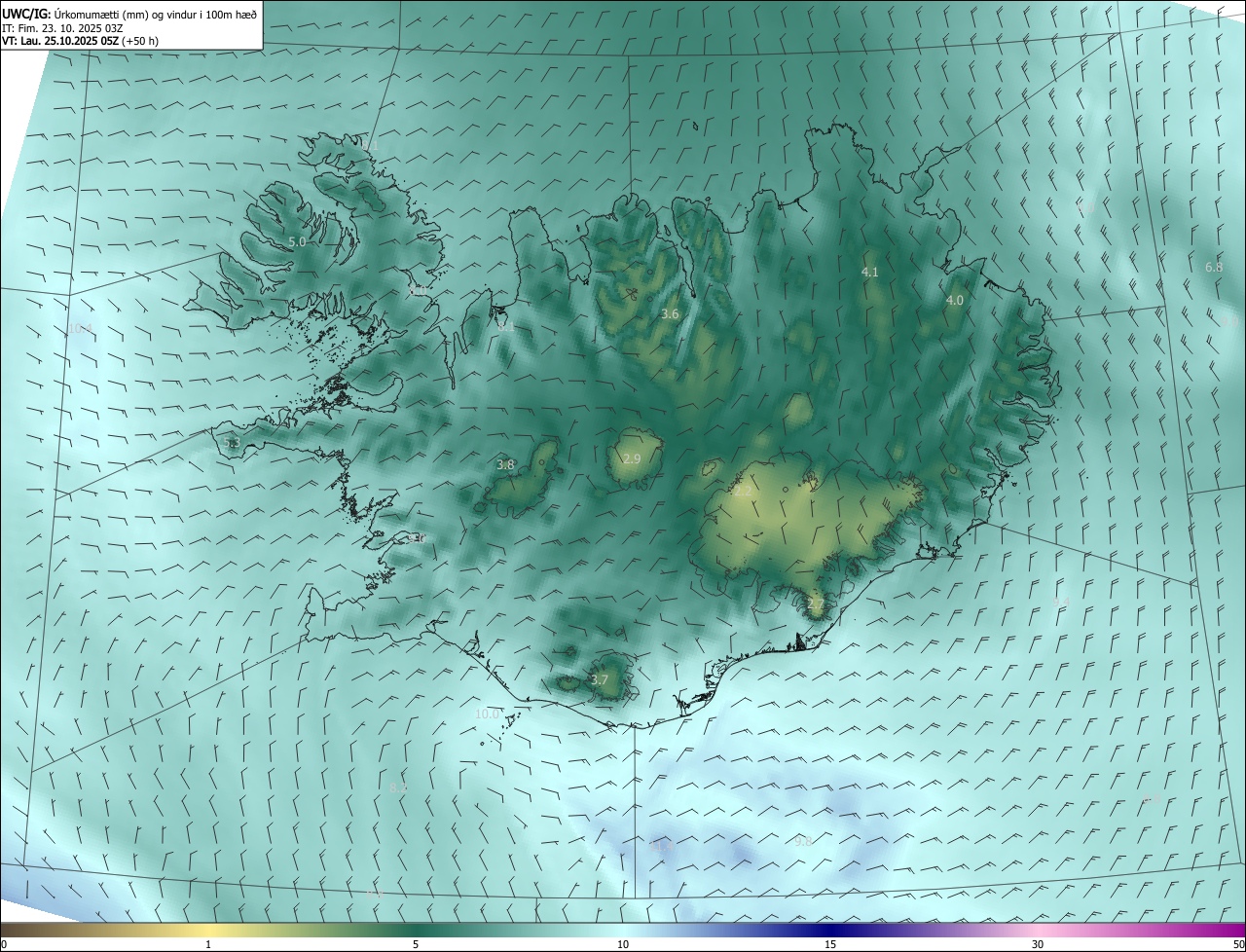
Task: Click the legend tick label '5'
Action: (416, 944)
